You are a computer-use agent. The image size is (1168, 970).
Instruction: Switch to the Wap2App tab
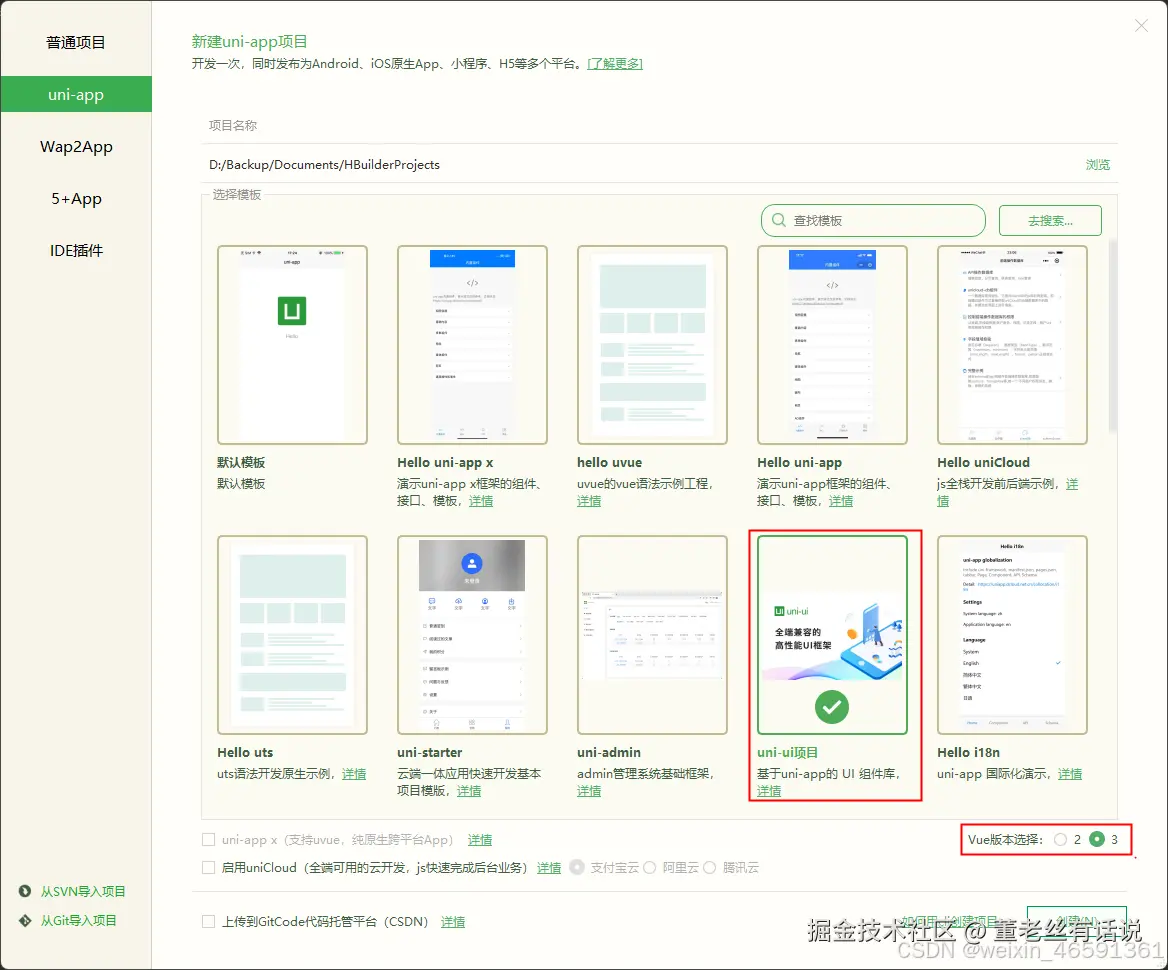[75, 146]
